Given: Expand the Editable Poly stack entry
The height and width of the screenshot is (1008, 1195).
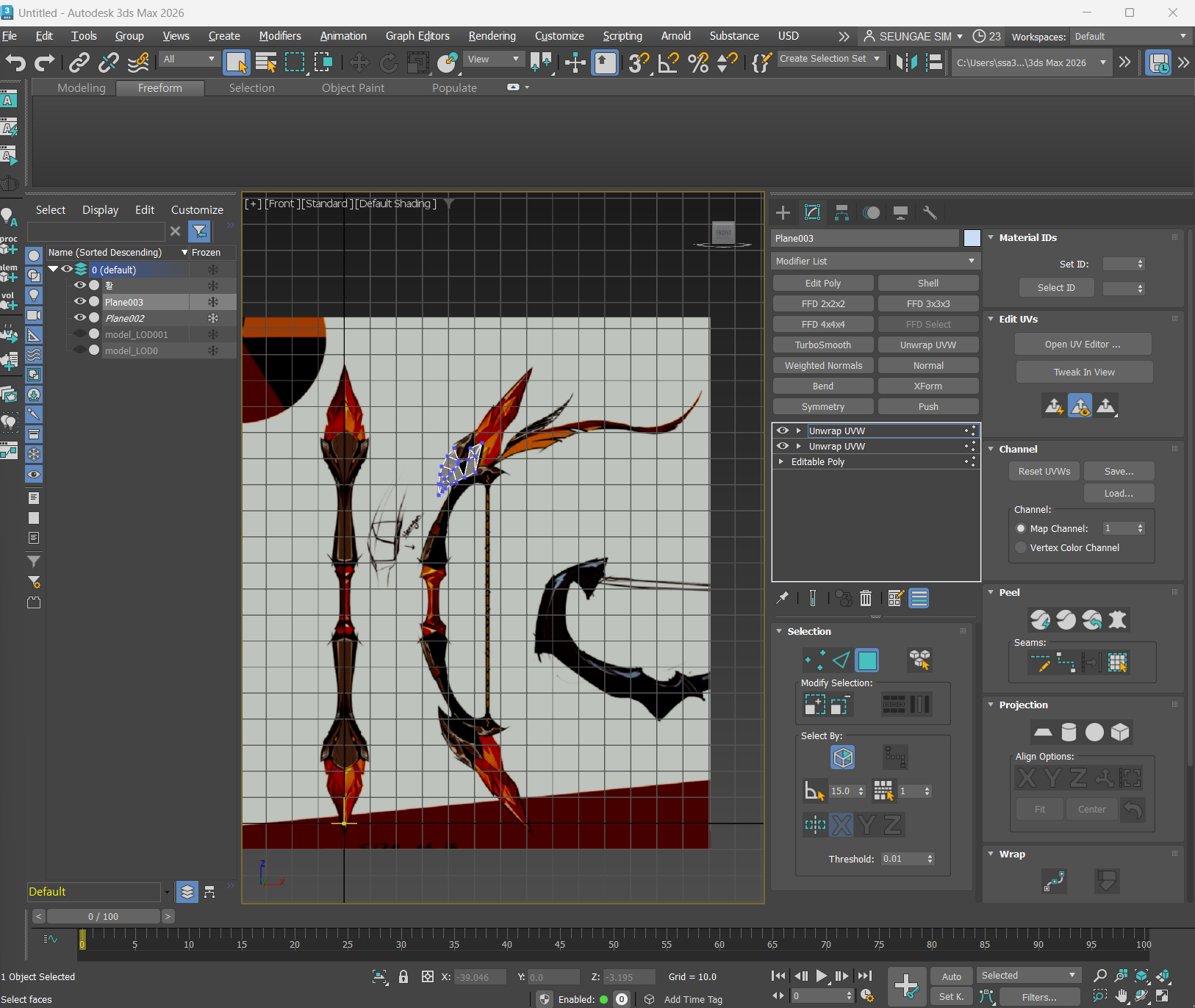Looking at the screenshot, I should pyautogui.click(x=780, y=461).
